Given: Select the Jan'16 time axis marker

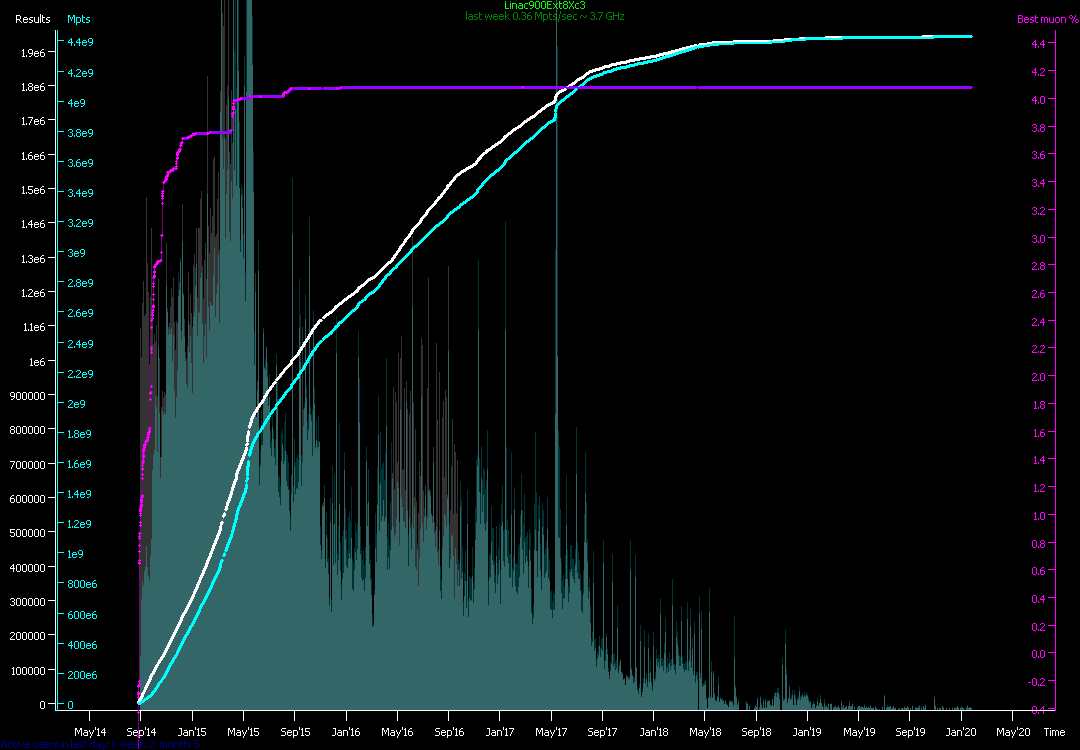Looking at the screenshot, I should coord(346,732).
